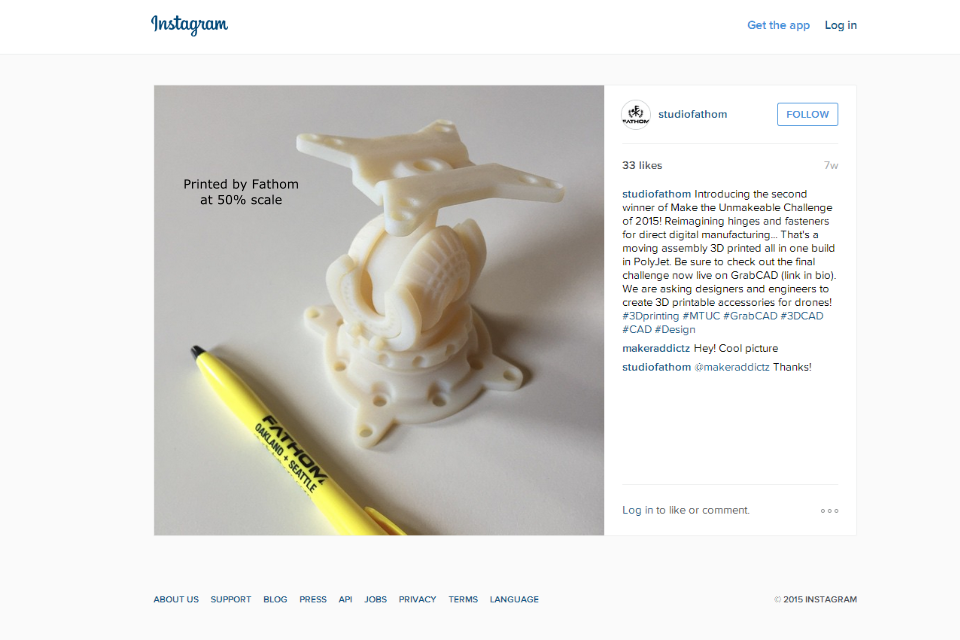Screen dimensions: 960x640
Task: Open the three-dot more options menu
Action: coord(830,511)
